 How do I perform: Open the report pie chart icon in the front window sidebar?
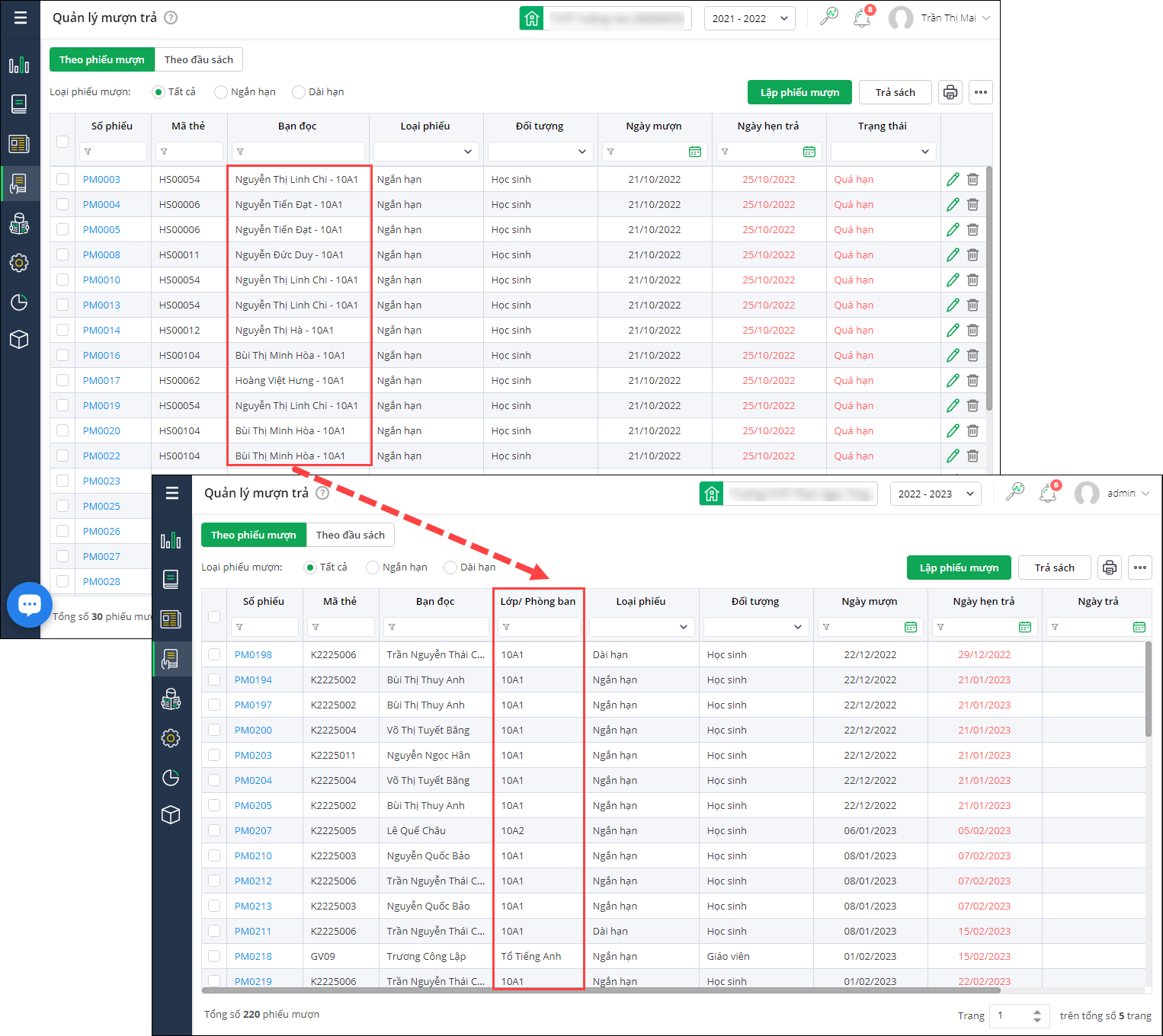click(171, 777)
